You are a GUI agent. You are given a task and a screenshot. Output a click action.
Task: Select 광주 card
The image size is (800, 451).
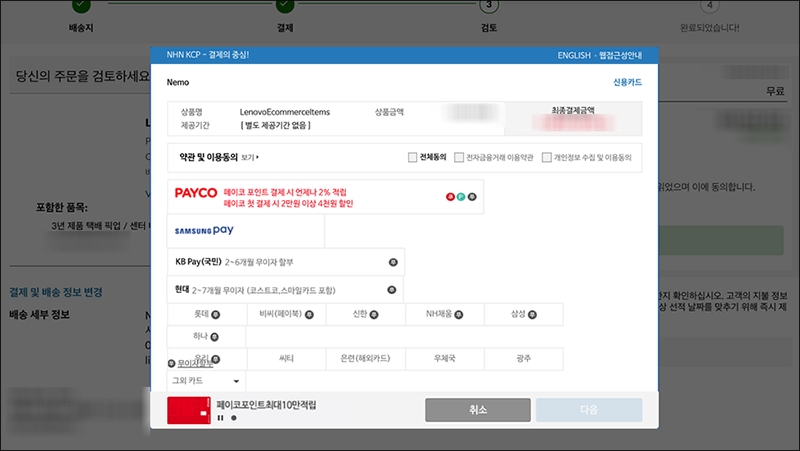[524, 359]
